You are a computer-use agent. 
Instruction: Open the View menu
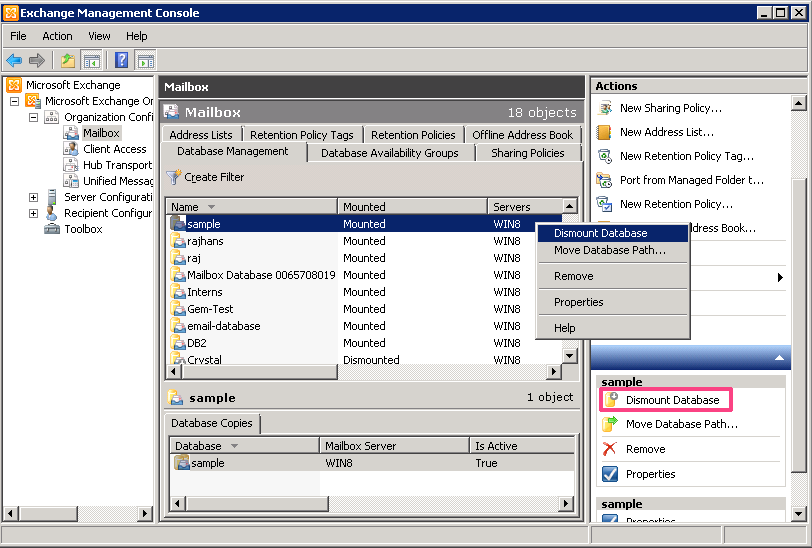tap(99, 36)
